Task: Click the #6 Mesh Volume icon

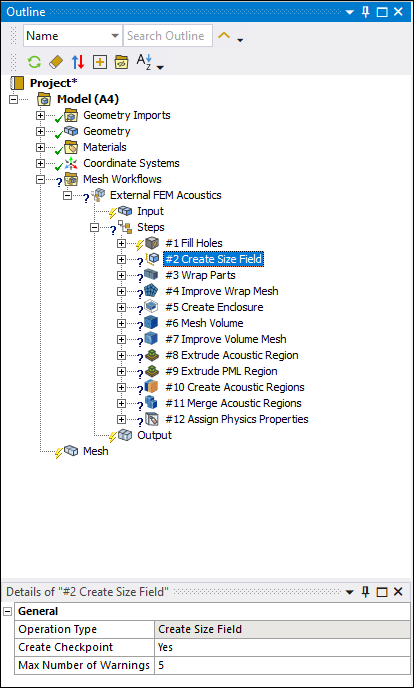Action: tap(151, 323)
